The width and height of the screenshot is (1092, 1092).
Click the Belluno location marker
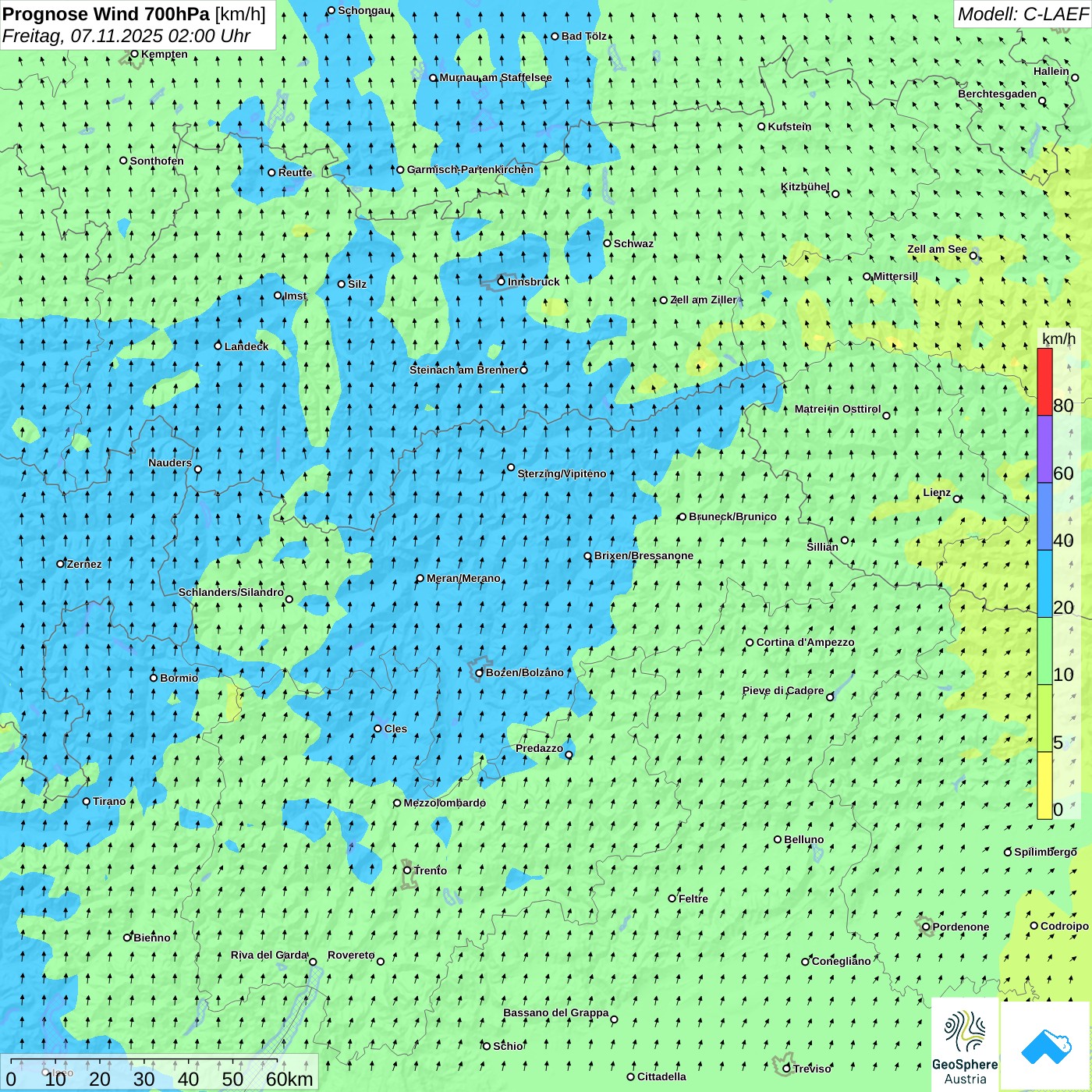point(778,840)
